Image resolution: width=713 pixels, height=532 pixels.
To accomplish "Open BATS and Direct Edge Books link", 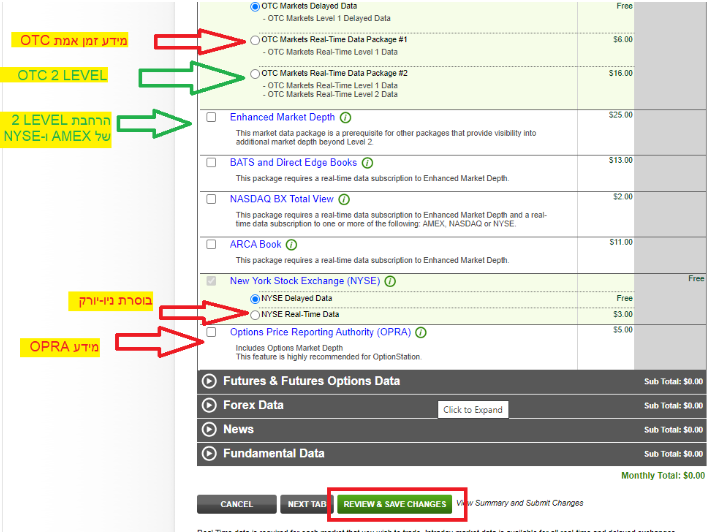I will point(293,163).
